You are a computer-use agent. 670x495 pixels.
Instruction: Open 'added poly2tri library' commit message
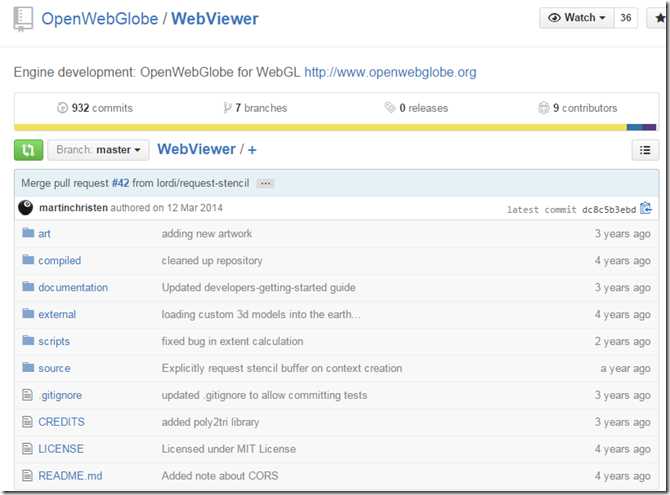[x=210, y=422]
